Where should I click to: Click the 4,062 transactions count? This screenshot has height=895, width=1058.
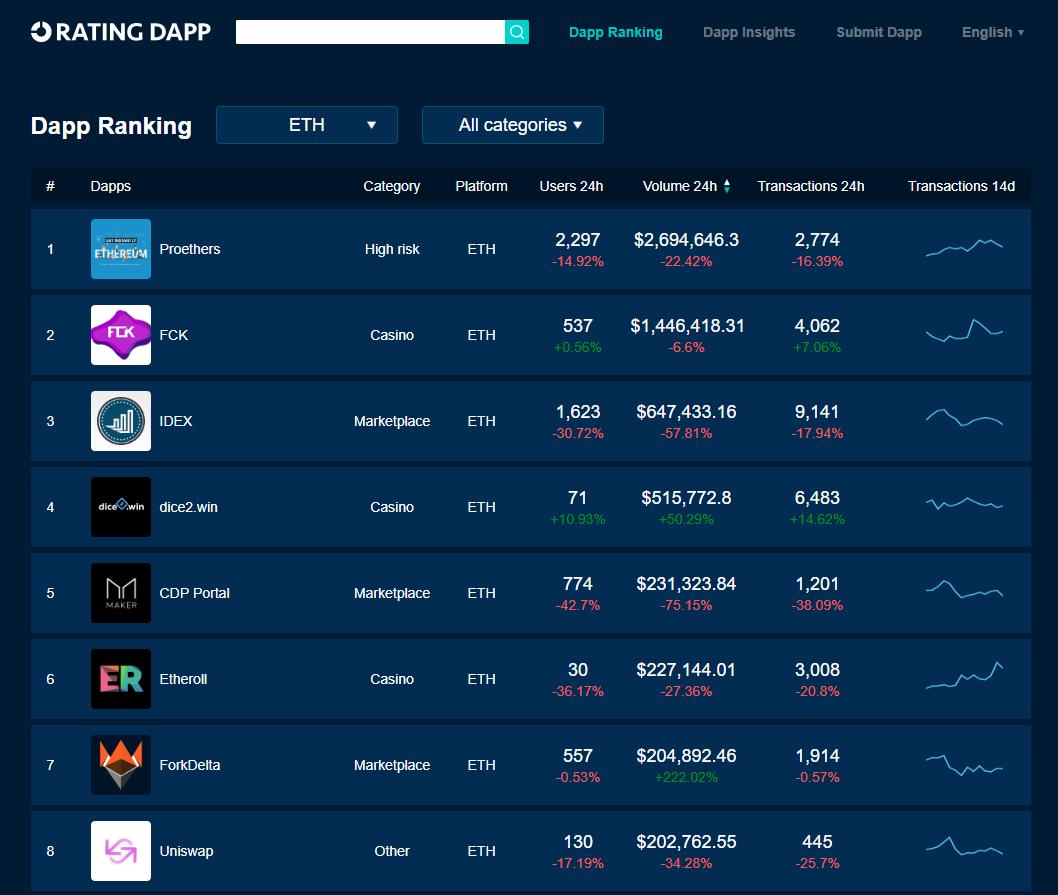pos(817,326)
